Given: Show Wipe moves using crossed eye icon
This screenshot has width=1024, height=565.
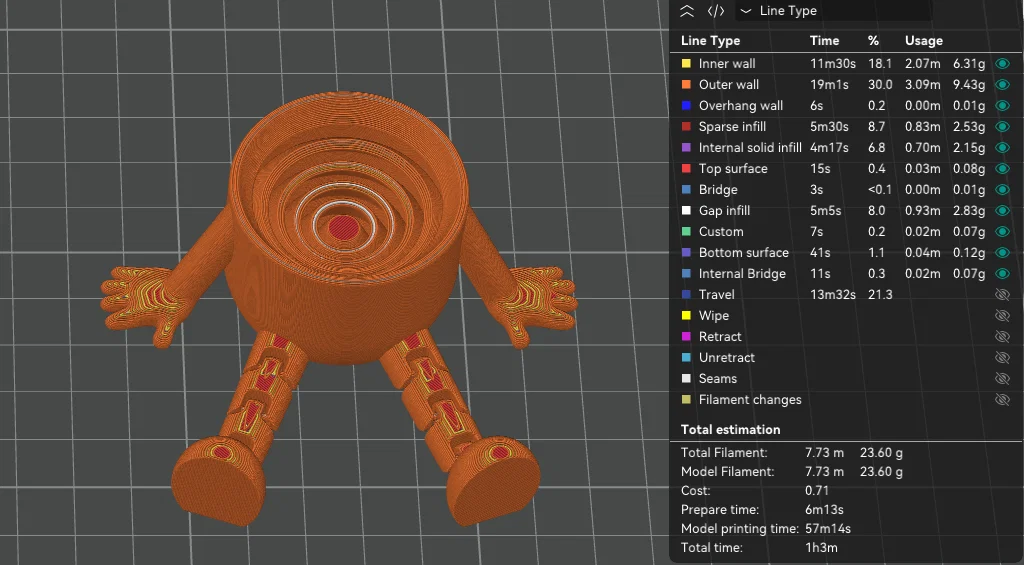Looking at the screenshot, I should (1002, 315).
